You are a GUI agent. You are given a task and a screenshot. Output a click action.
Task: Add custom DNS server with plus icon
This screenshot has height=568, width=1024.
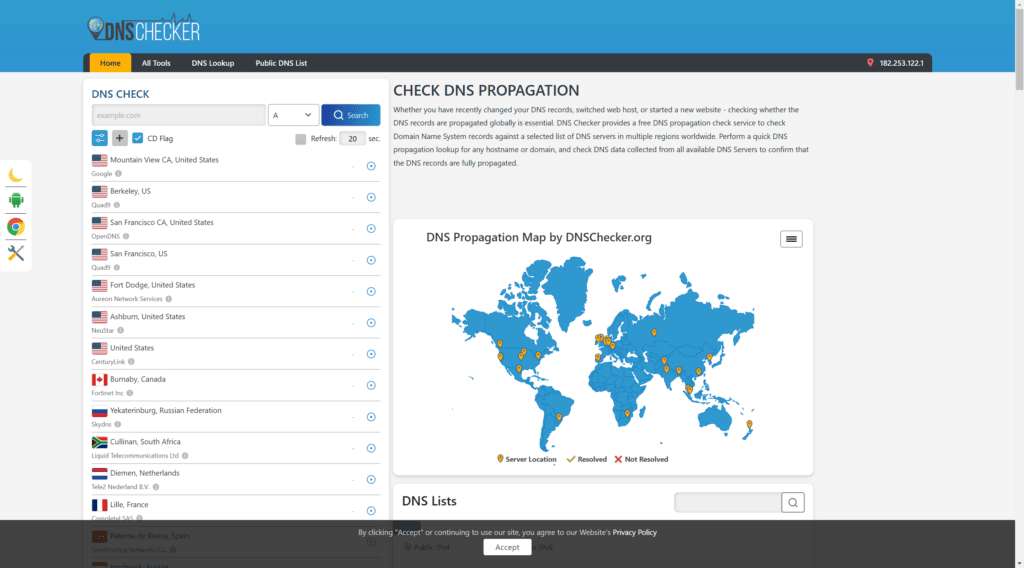click(119, 138)
